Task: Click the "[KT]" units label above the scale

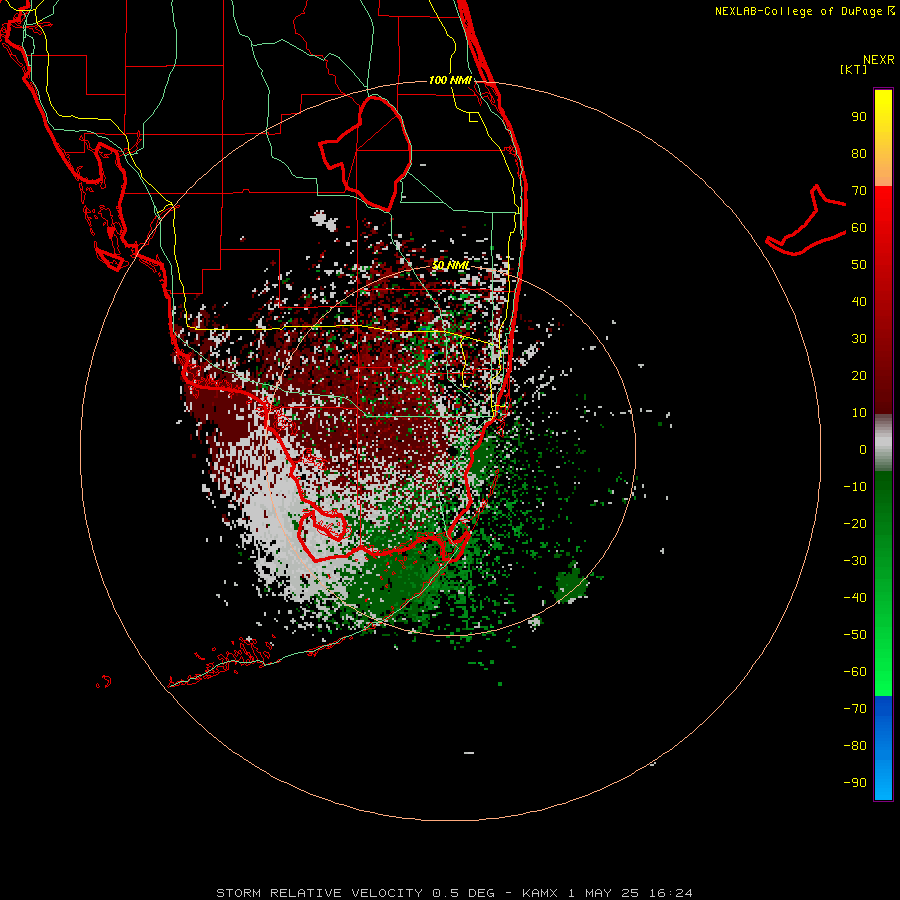Action: tap(854, 69)
